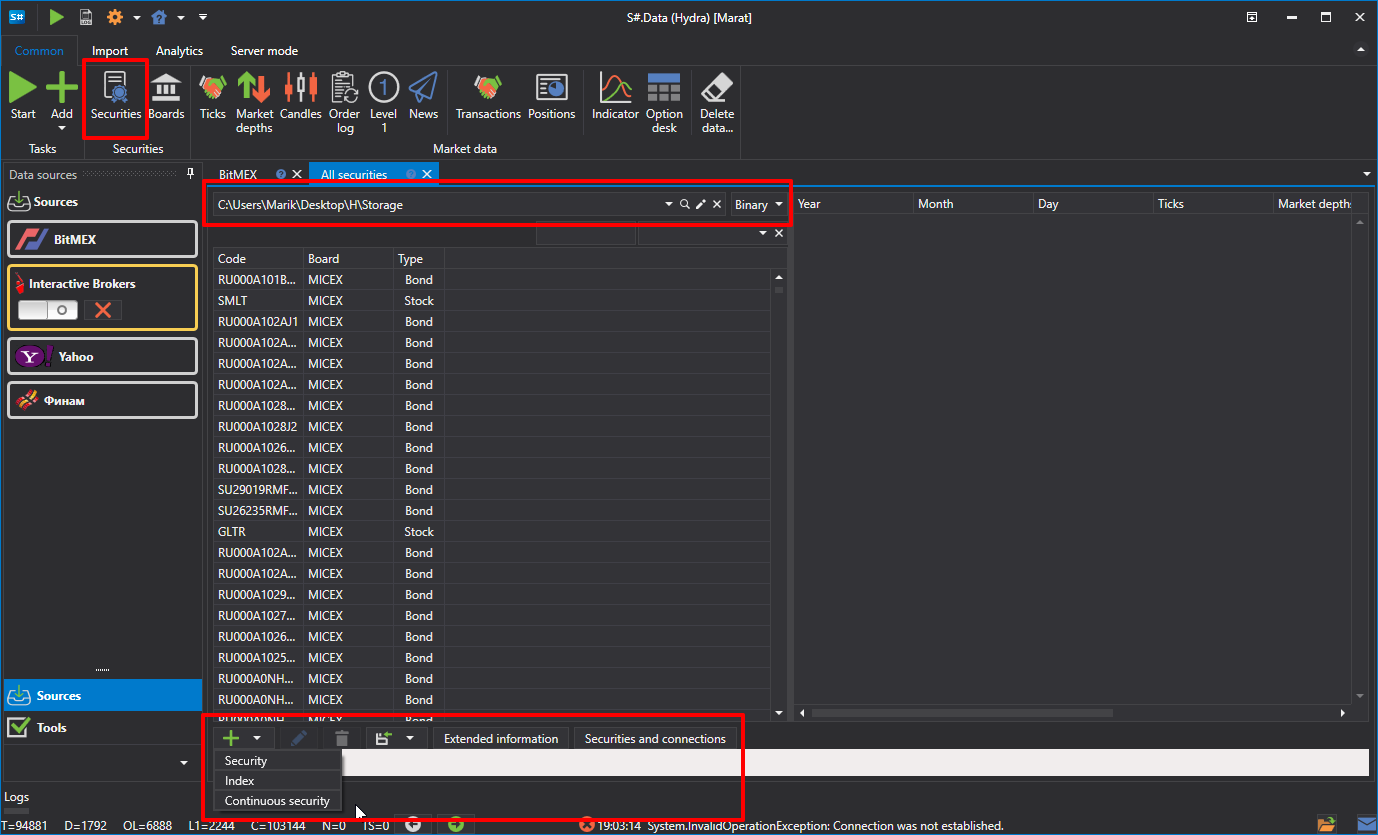Image resolution: width=1378 pixels, height=835 pixels.
Task: Pin the Data sources panel
Action: point(191,174)
